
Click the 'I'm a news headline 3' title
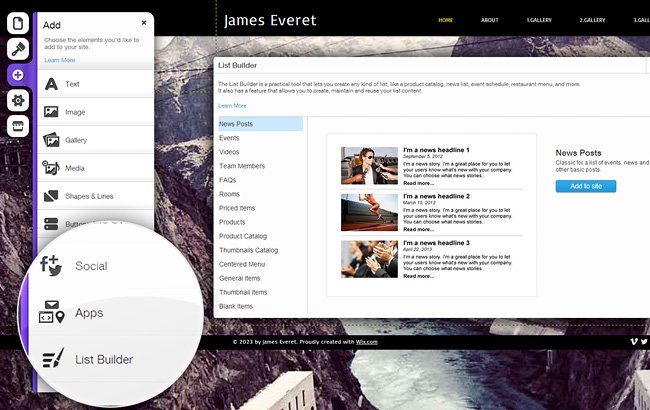[x=436, y=243]
